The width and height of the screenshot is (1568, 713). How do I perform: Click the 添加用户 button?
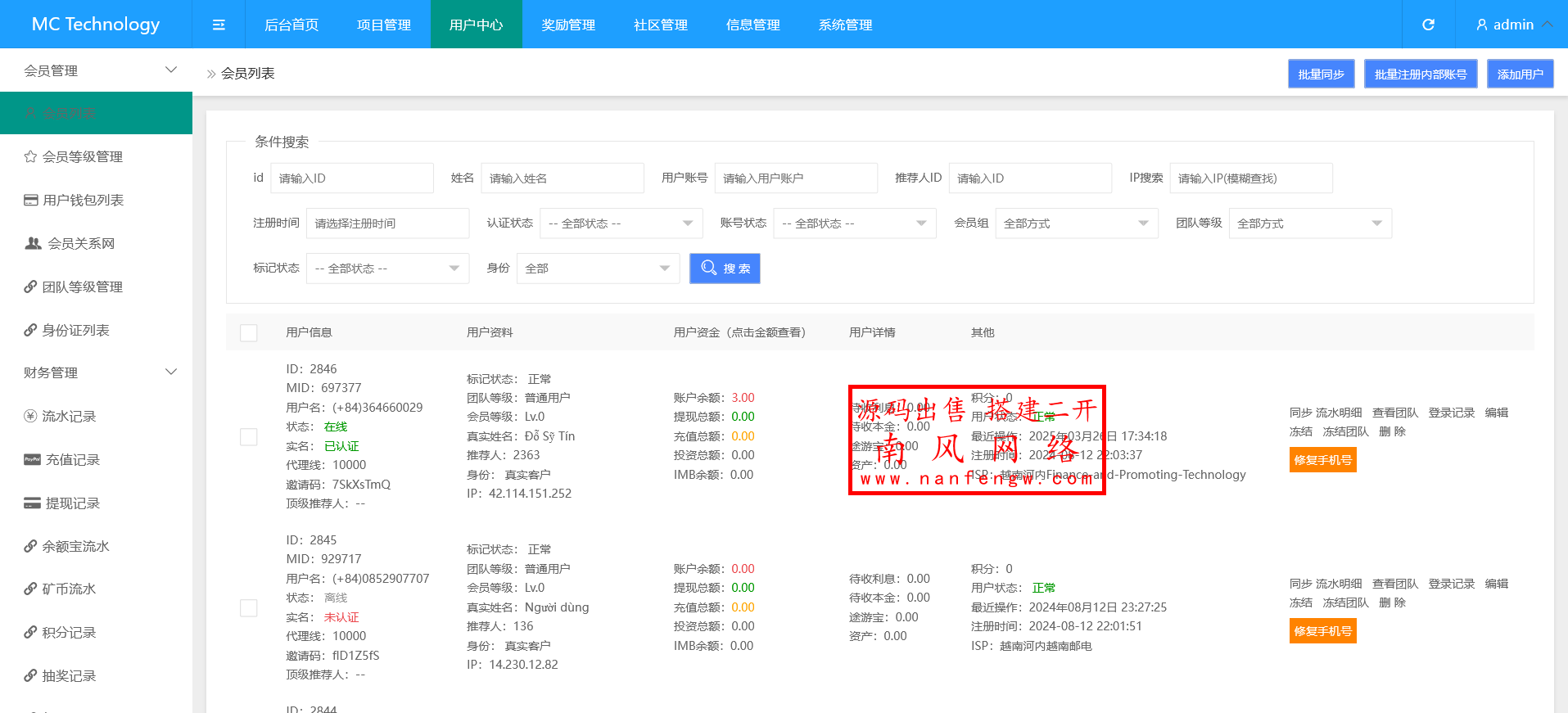1520,74
